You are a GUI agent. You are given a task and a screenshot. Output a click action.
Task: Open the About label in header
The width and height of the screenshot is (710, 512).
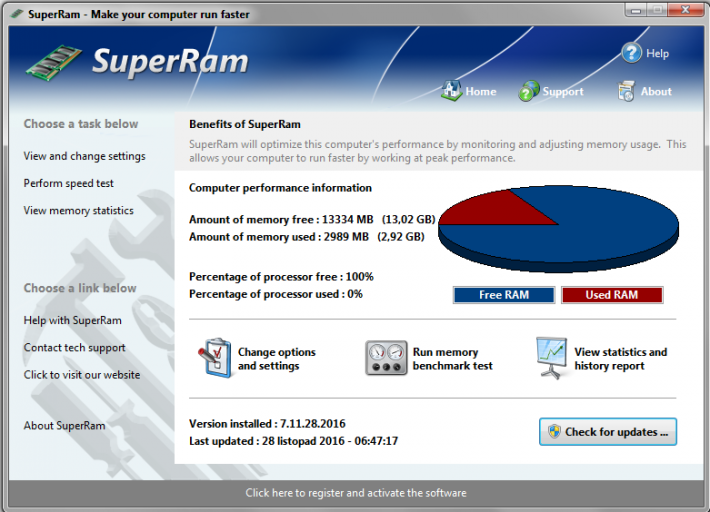(x=656, y=91)
